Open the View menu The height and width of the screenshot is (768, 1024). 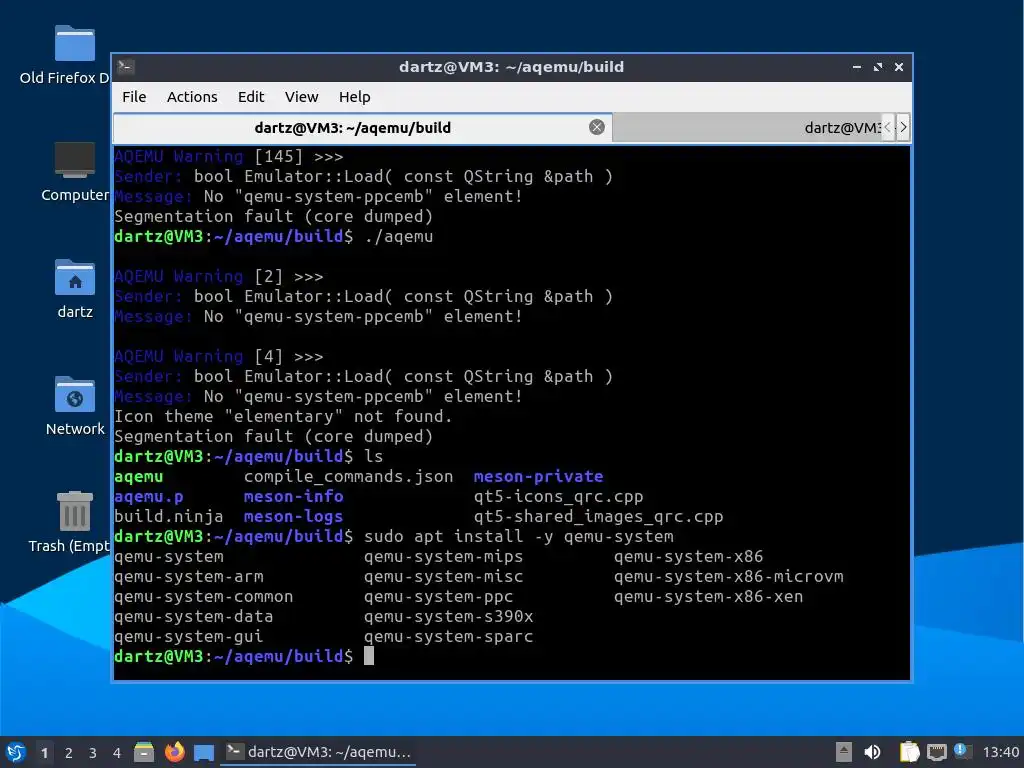tap(301, 97)
